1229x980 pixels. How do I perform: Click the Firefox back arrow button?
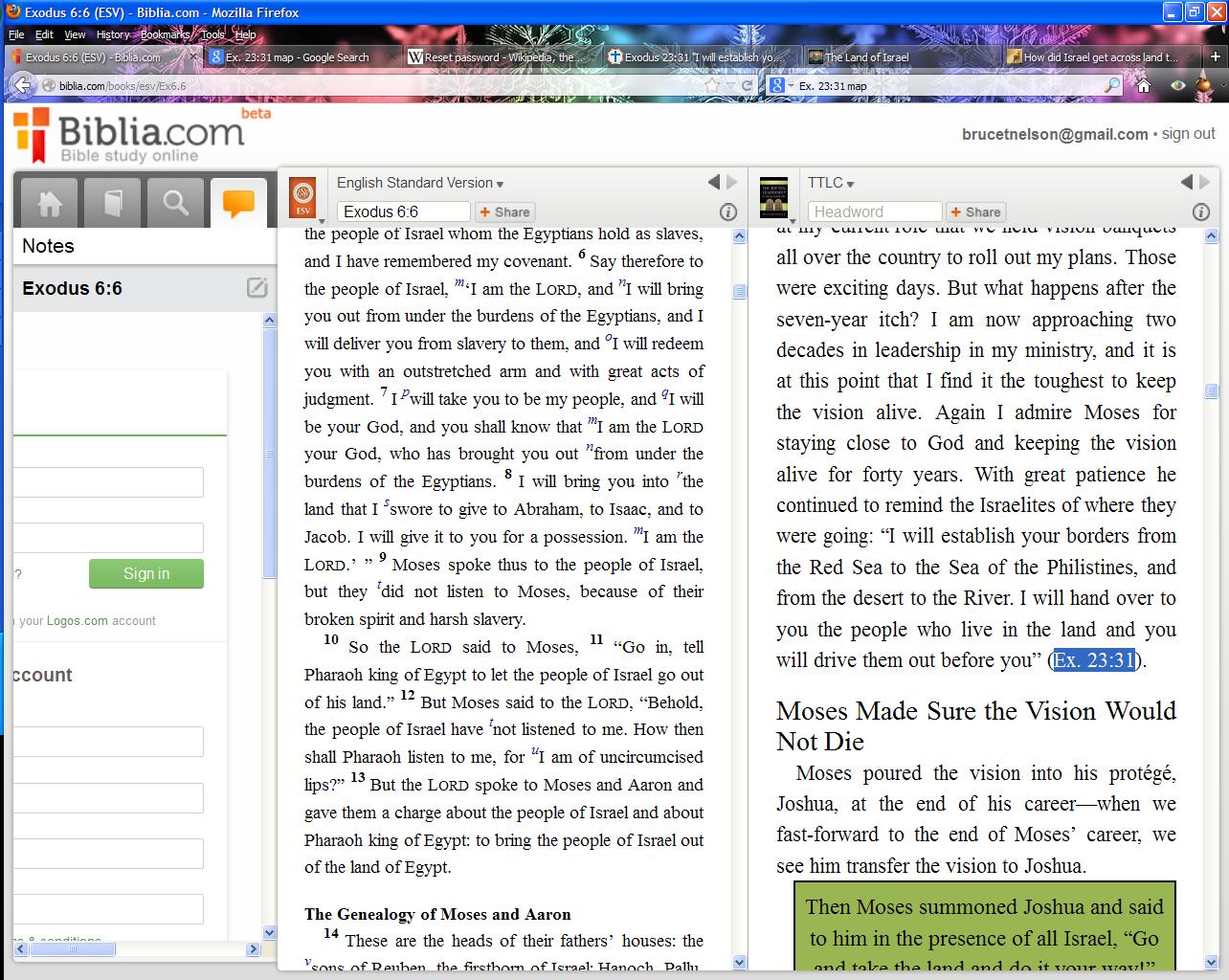click(22, 85)
